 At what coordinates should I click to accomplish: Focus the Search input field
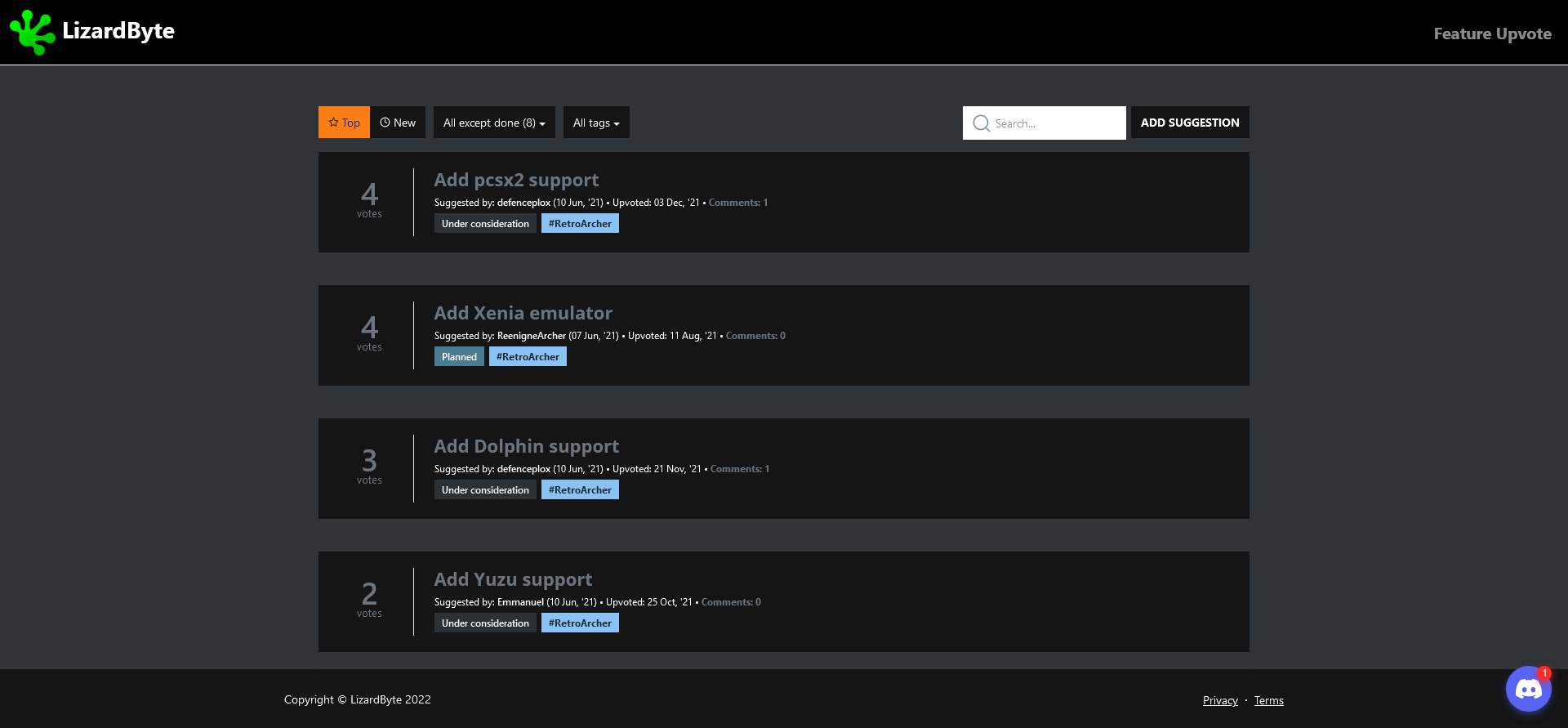pos(1045,123)
